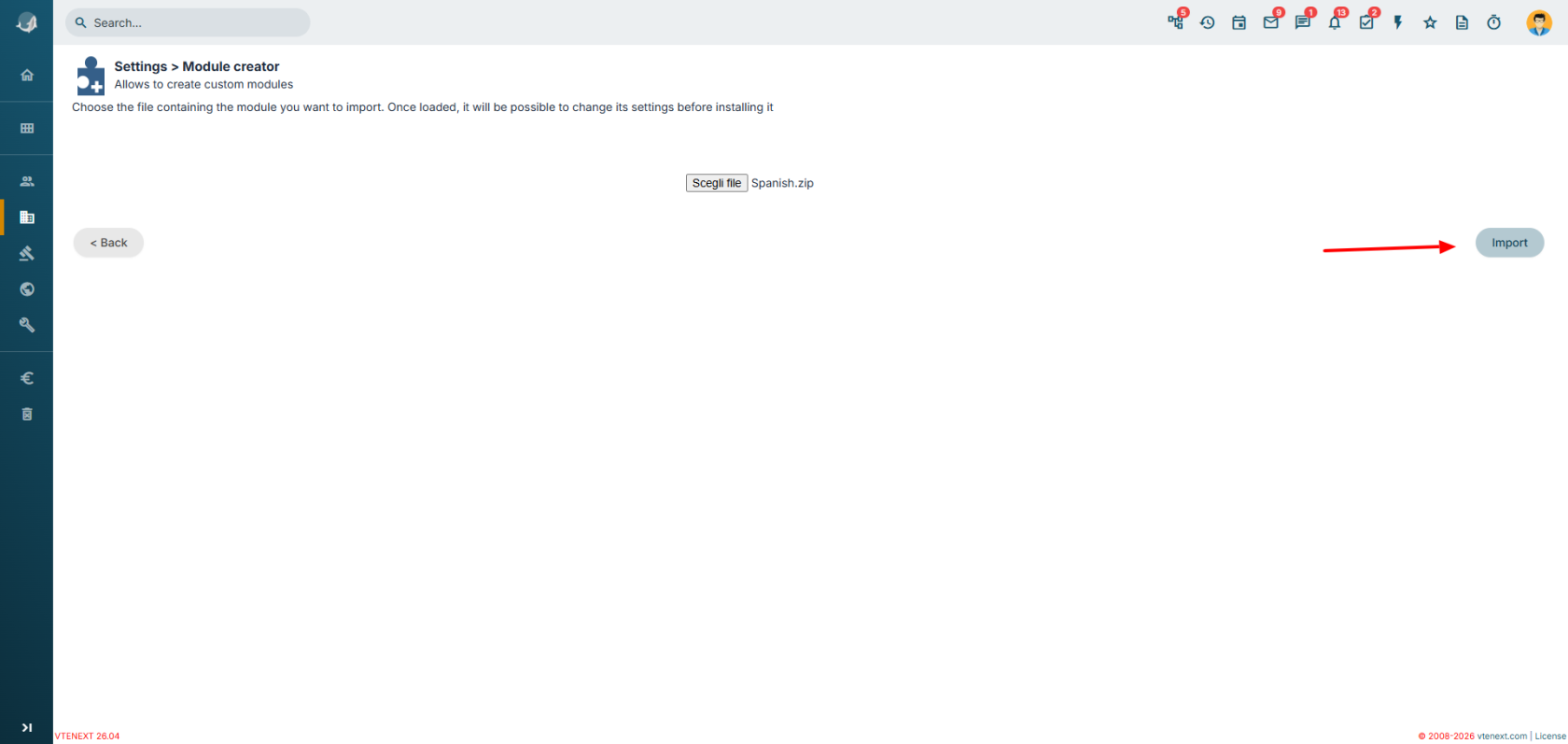Open the mail envelope icon with badge 9

1271,22
